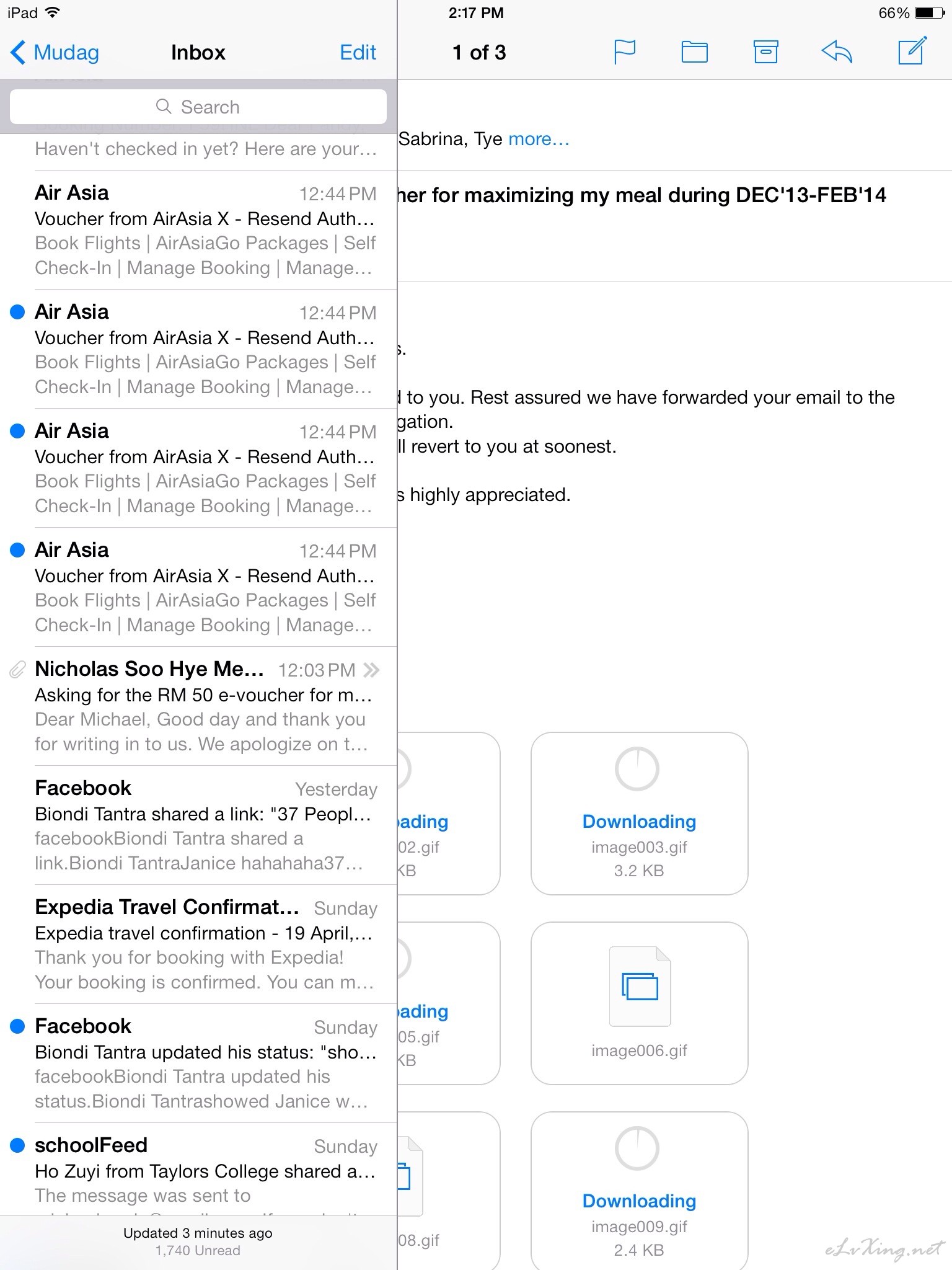Viewport: 952px width, 1270px height.
Task: Tap Expedia travel confirmation - 19 April subject
Action: pyautogui.click(x=203, y=933)
